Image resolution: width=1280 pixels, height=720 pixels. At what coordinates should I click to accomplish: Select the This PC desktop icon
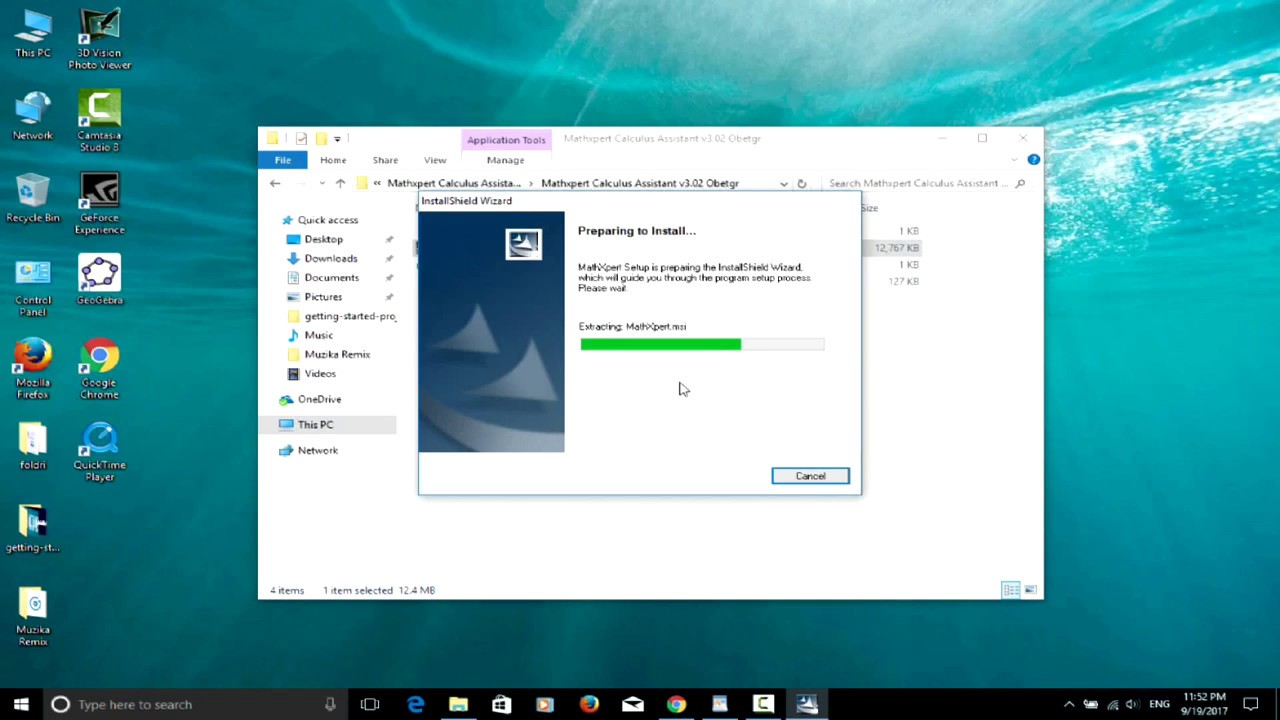(x=33, y=34)
